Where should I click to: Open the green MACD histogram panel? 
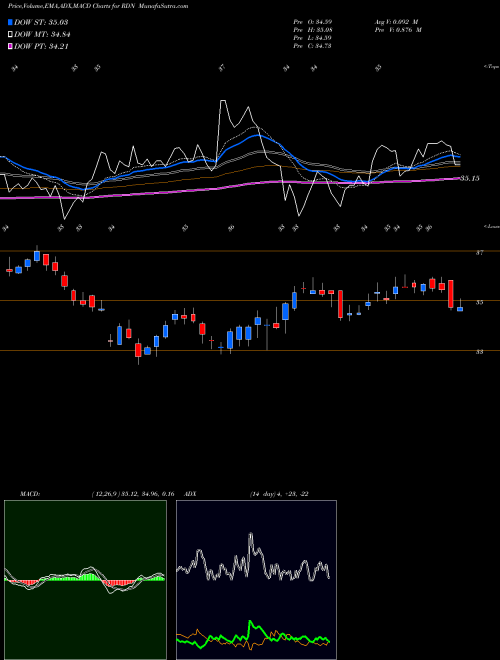pos(85,580)
